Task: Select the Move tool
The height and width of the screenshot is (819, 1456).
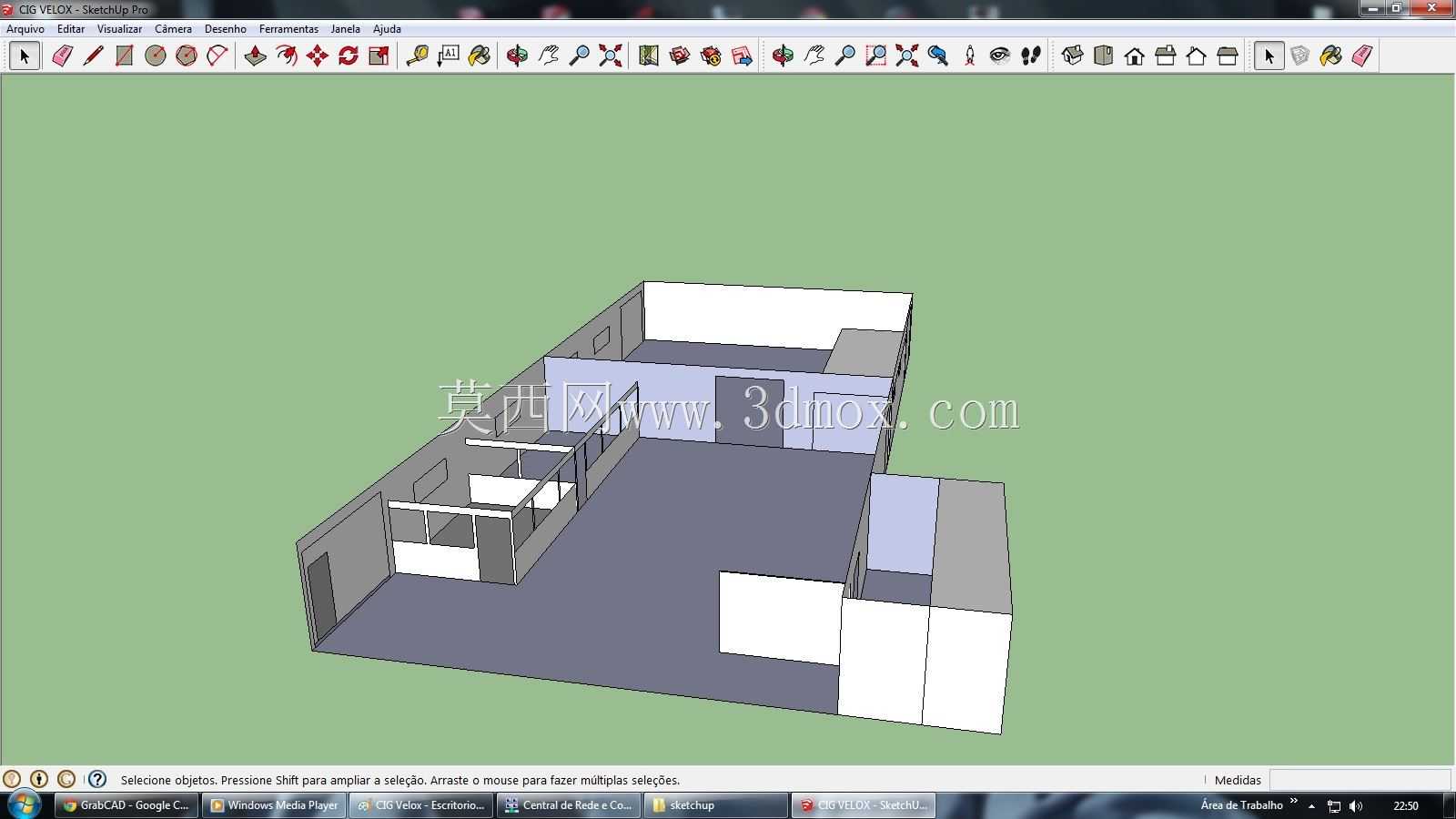Action: 317,56
